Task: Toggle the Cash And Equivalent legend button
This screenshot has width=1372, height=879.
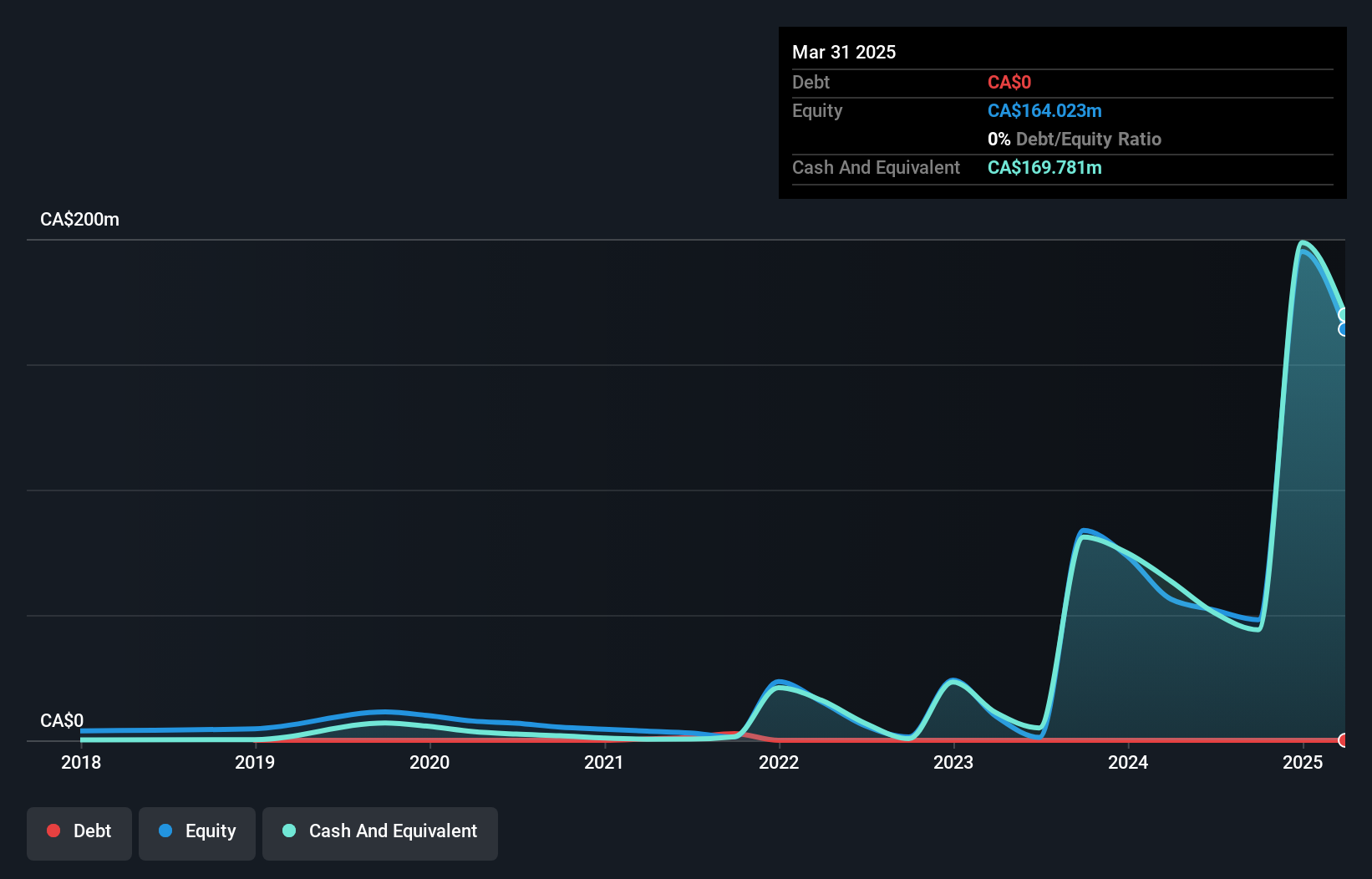Action: [x=380, y=833]
